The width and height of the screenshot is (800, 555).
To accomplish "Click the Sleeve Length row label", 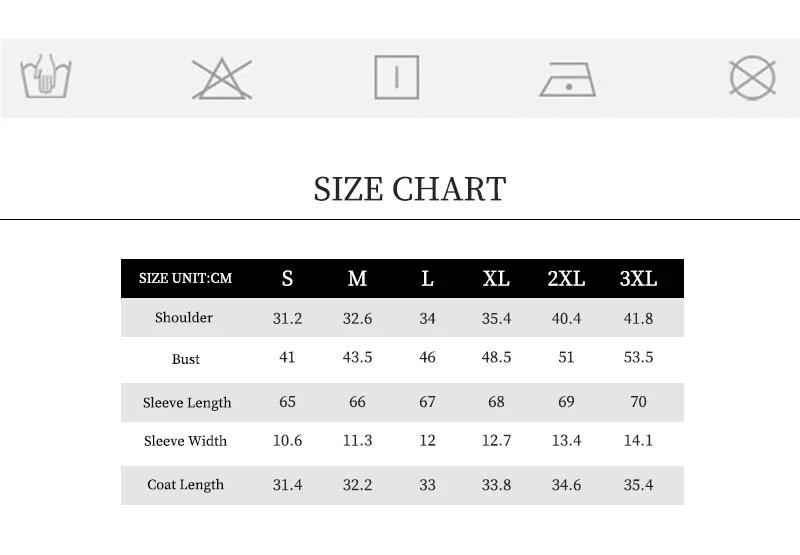I will (x=187, y=403).
